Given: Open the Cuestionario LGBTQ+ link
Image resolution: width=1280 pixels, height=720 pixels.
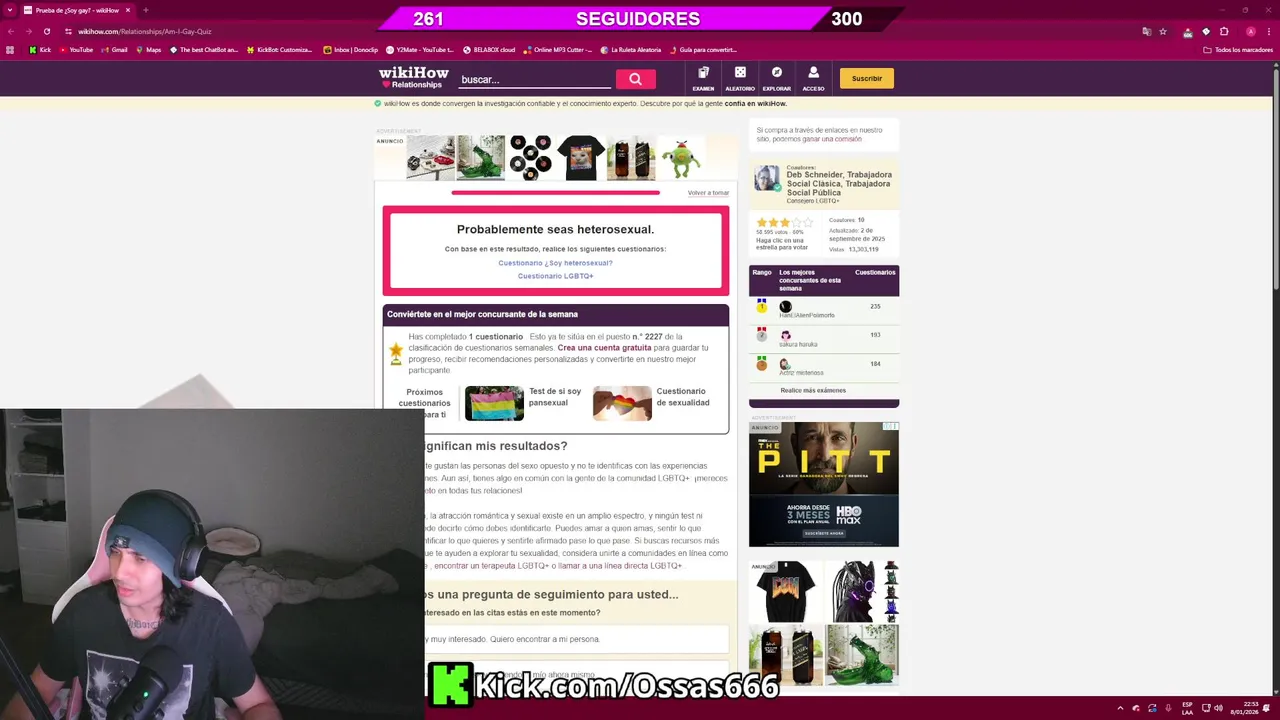Looking at the screenshot, I should (555, 276).
